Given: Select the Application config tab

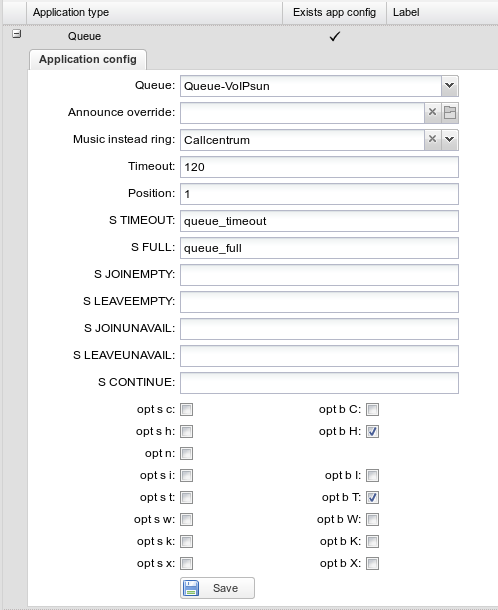Looking at the screenshot, I should [88, 60].
